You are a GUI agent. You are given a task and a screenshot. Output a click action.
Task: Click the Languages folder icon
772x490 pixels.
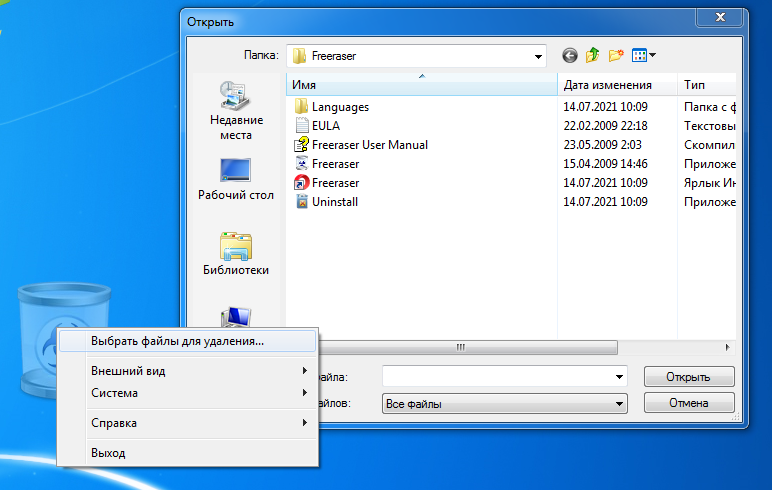click(x=301, y=106)
